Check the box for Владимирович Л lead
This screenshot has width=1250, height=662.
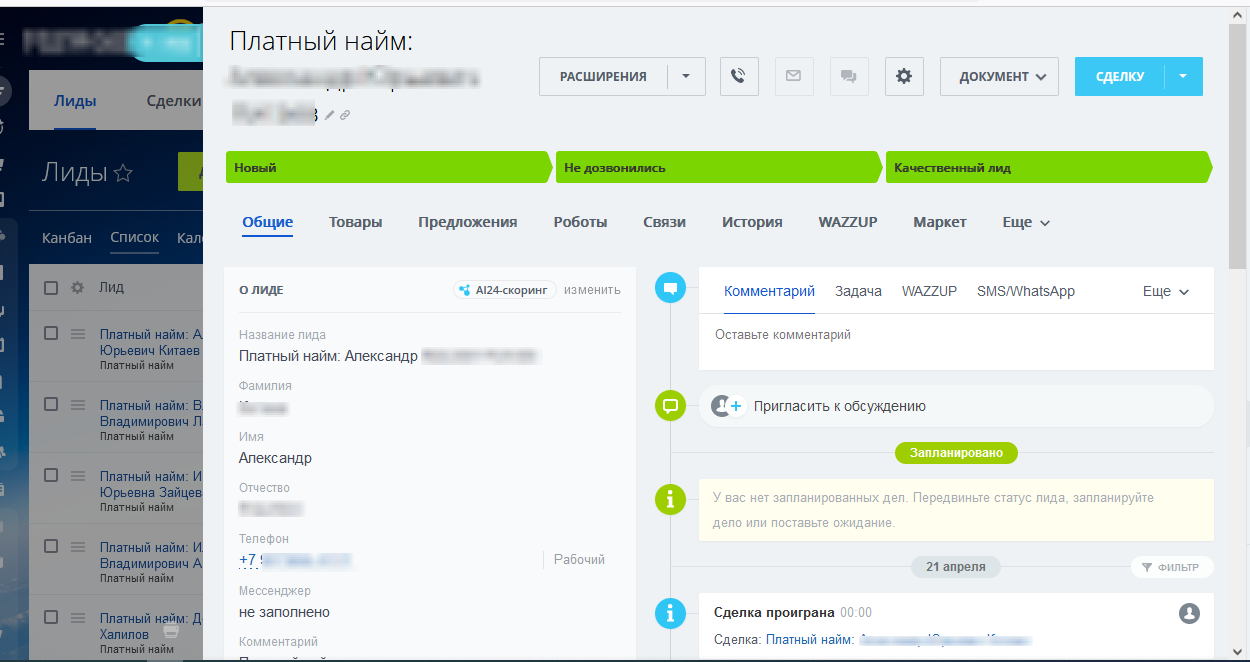51,405
